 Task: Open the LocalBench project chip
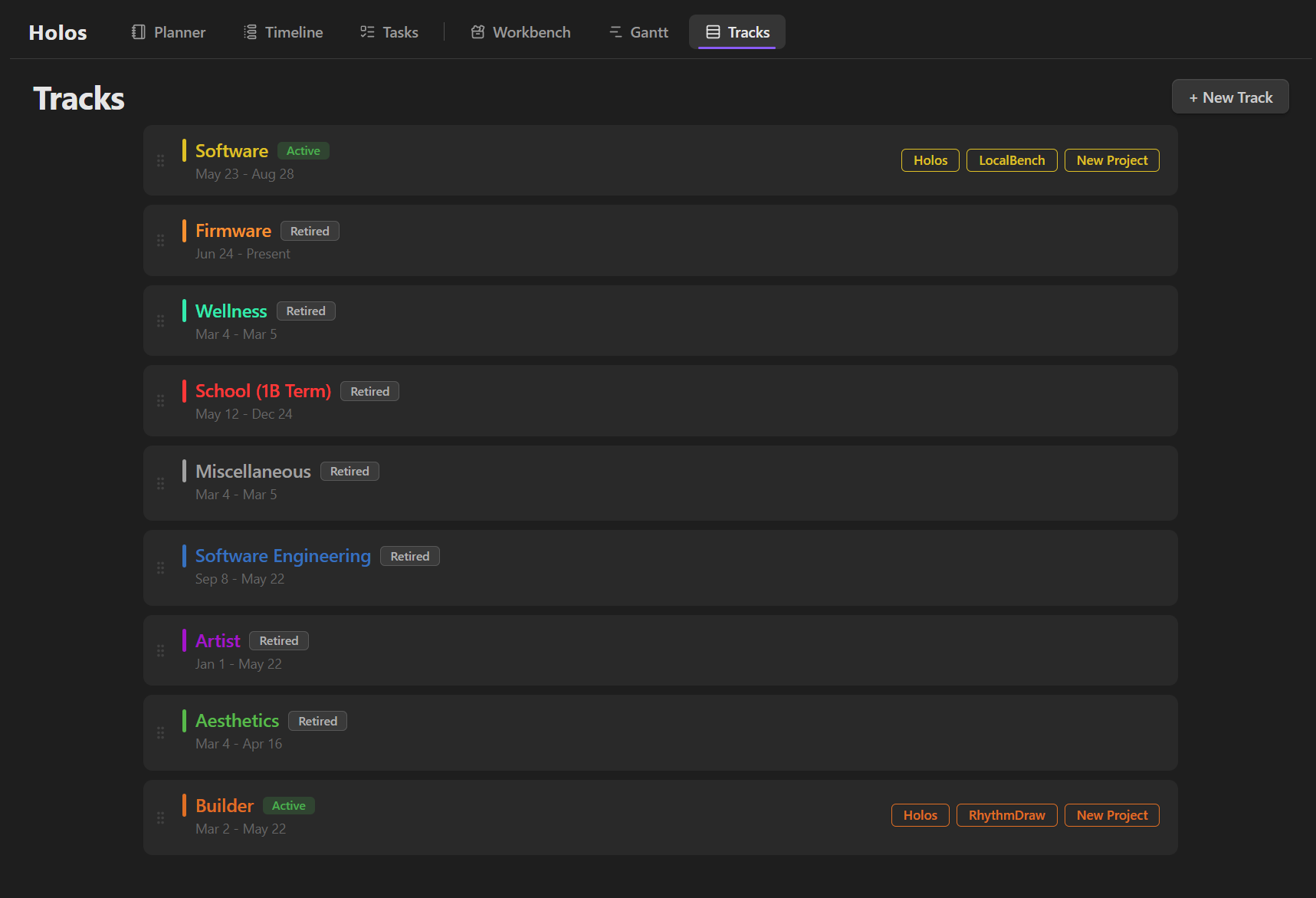tap(1012, 160)
